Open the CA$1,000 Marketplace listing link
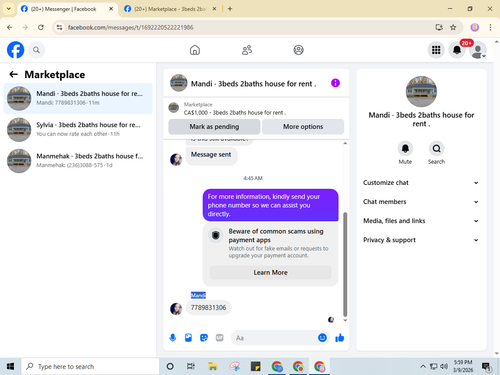 click(x=235, y=113)
